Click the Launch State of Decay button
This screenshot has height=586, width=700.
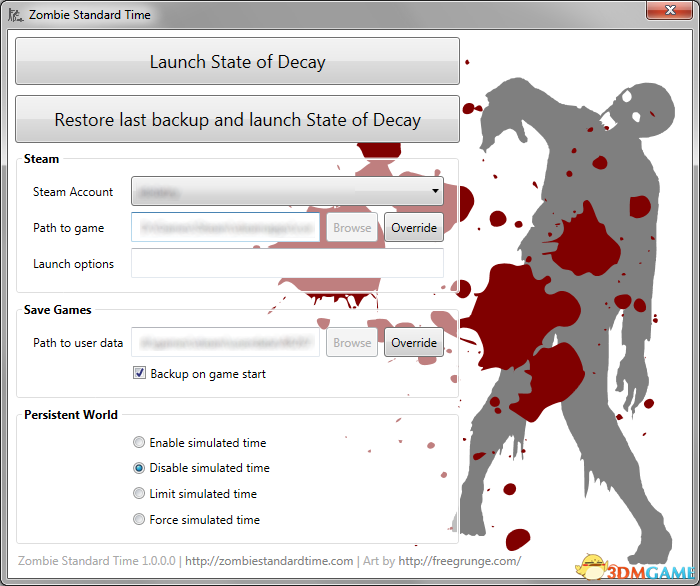coord(238,61)
